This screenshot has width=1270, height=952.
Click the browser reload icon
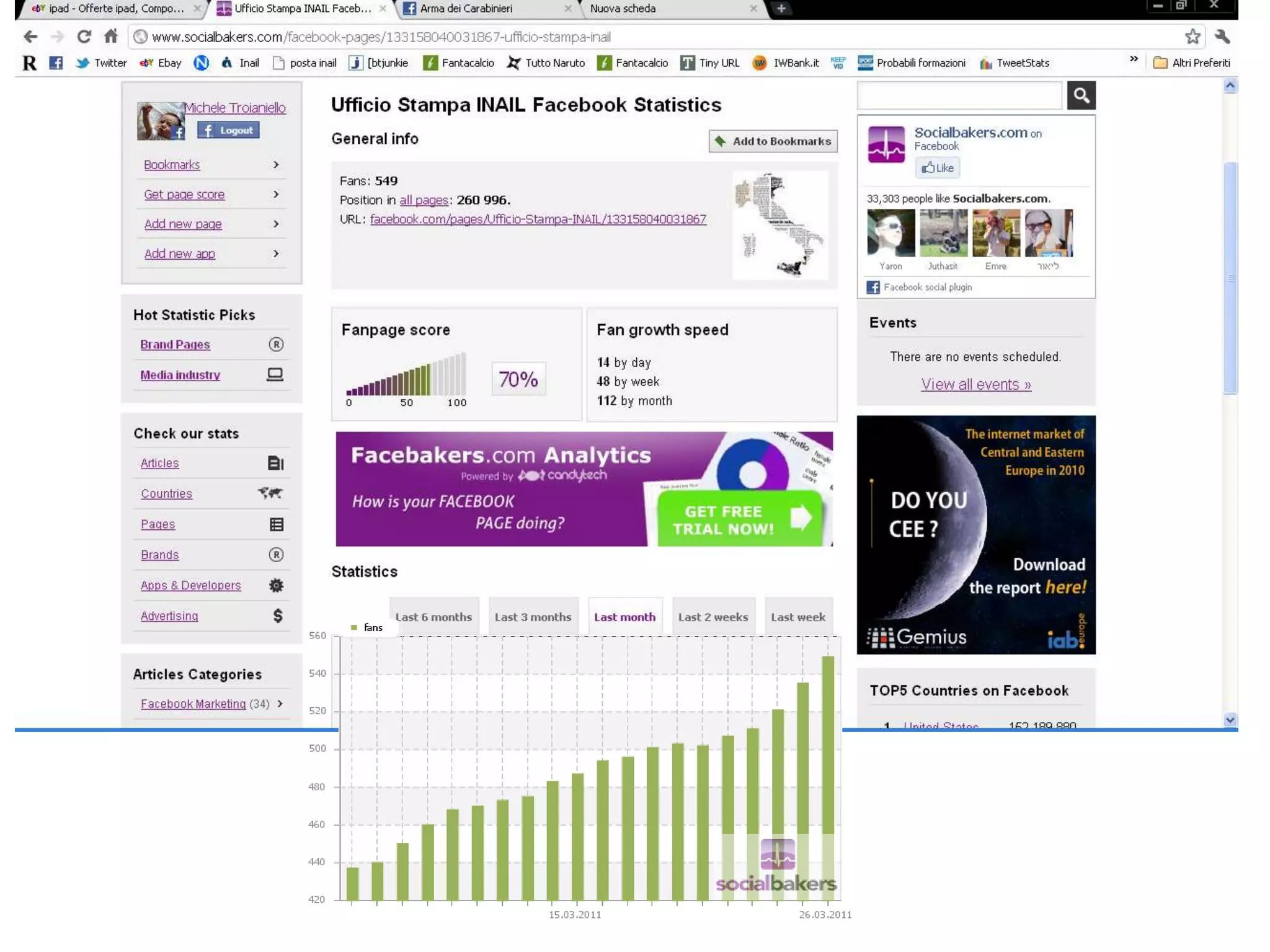[x=84, y=37]
